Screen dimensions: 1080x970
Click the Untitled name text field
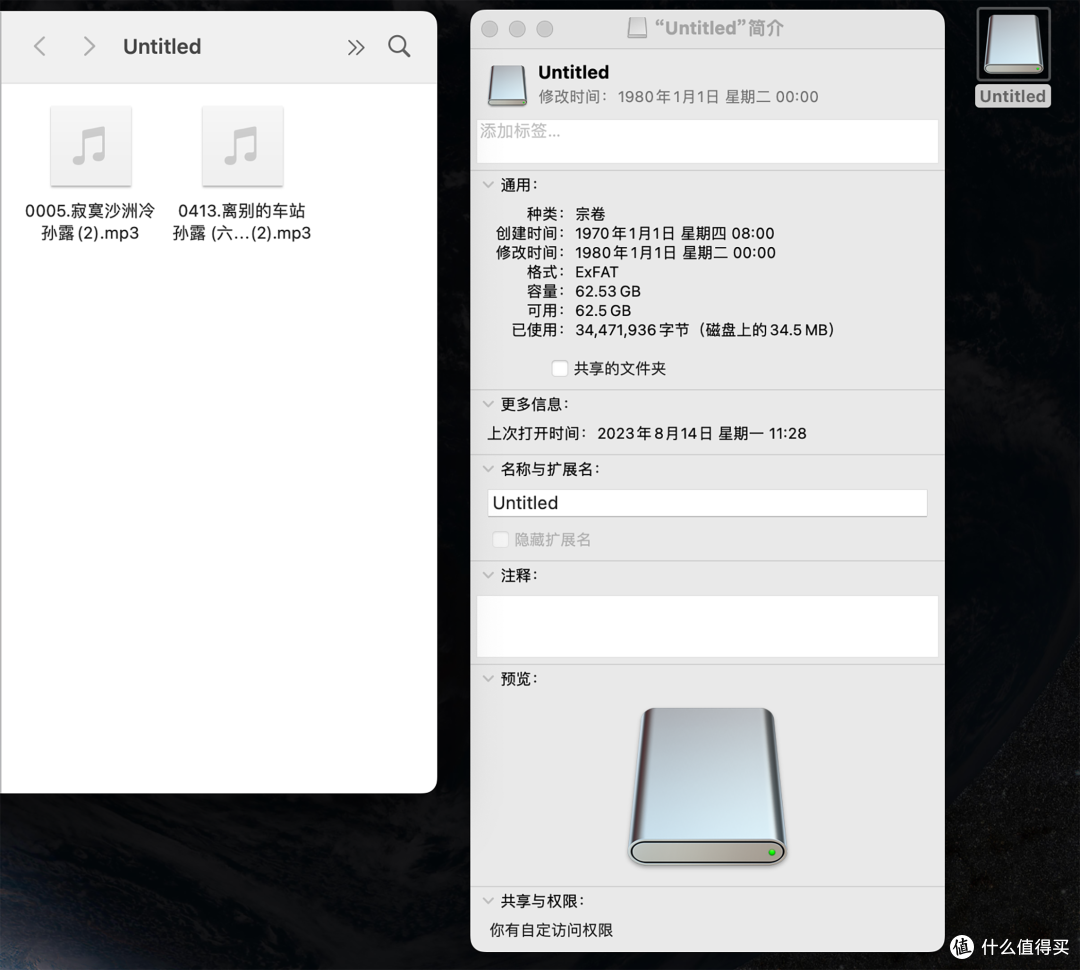click(707, 503)
